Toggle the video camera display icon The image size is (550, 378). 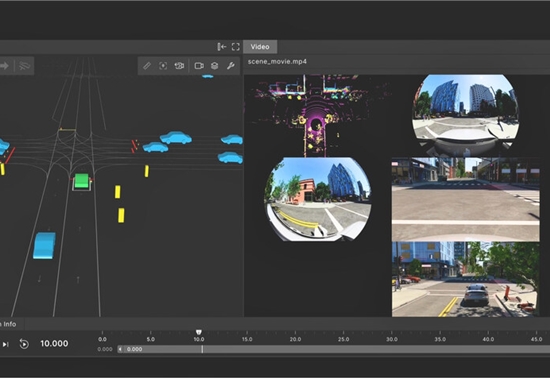pyautogui.click(x=199, y=66)
